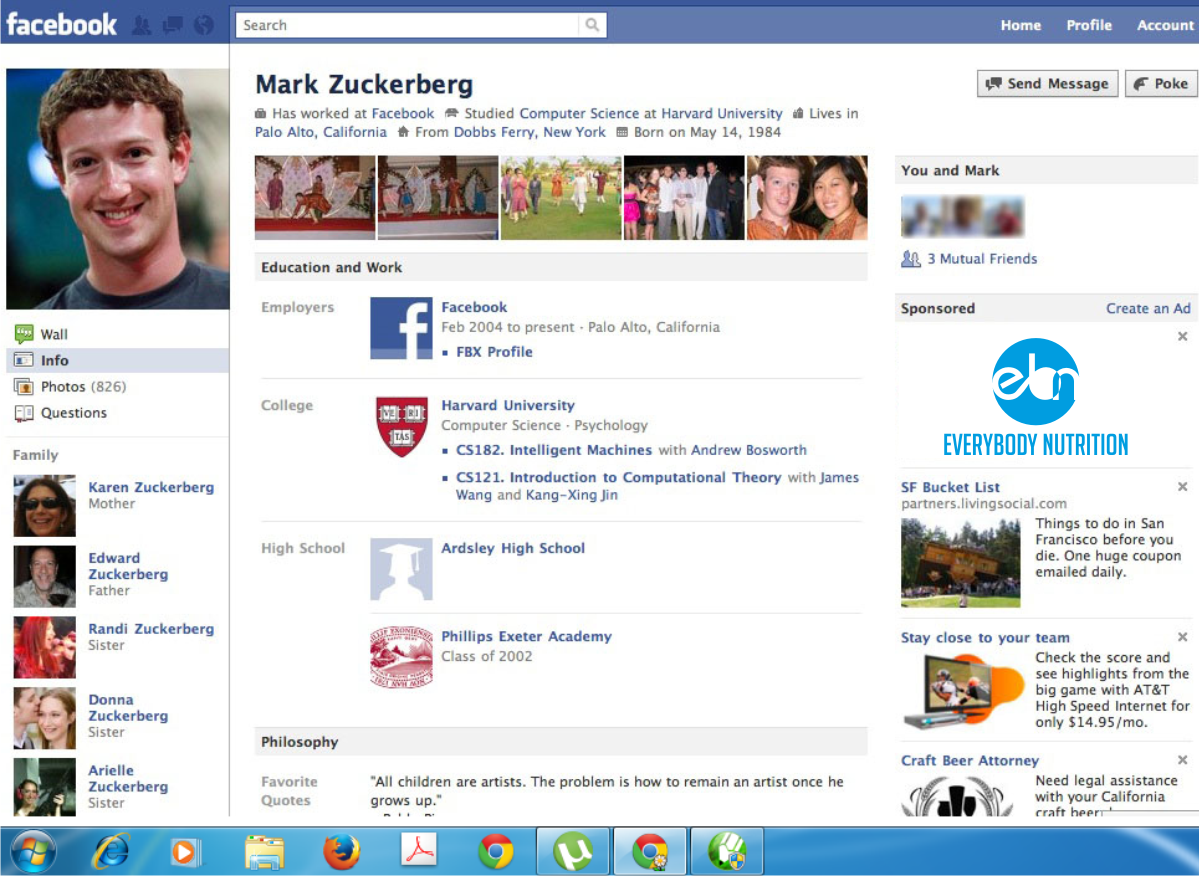Click CS182. Intelligent Machines link
The height and width of the screenshot is (876, 1199).
(x=554, y=449)
